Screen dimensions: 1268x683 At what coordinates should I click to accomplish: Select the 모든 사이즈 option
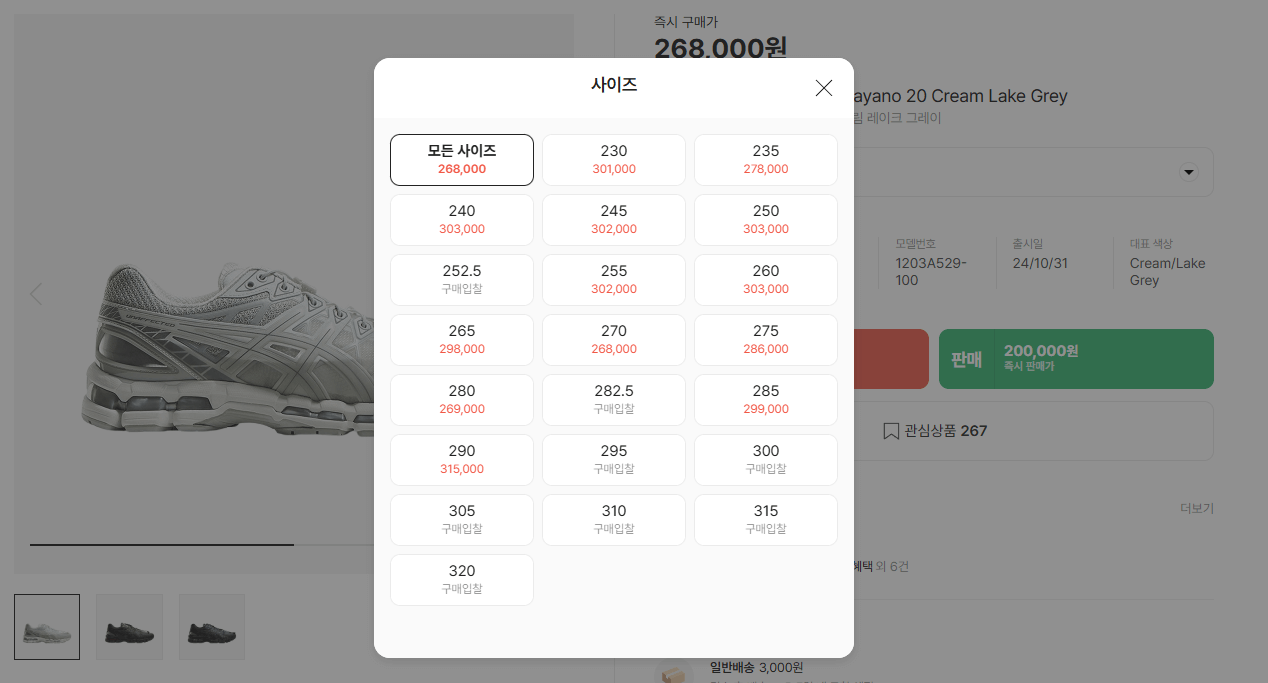coord(462,160)
